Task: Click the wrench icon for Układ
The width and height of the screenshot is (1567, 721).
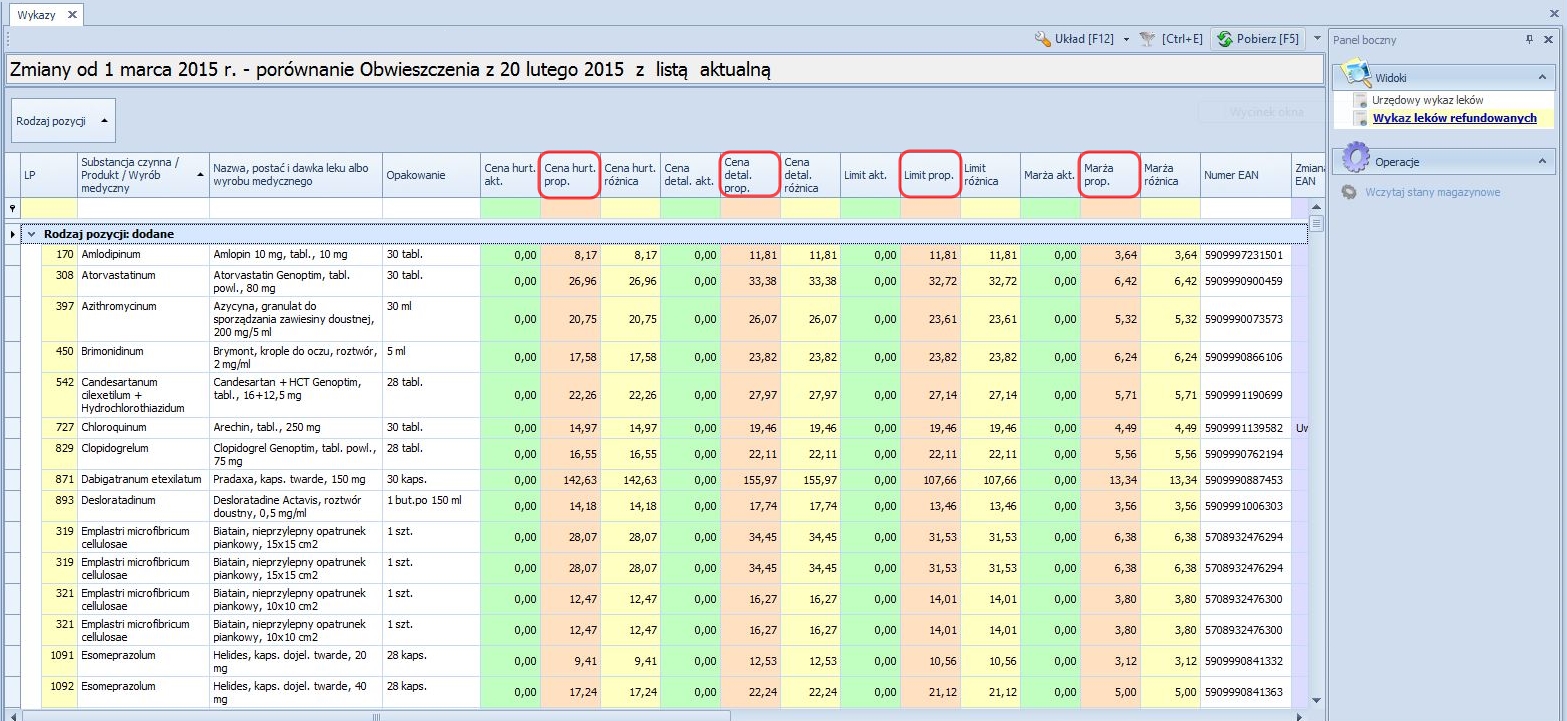Action: point(1044,39)
